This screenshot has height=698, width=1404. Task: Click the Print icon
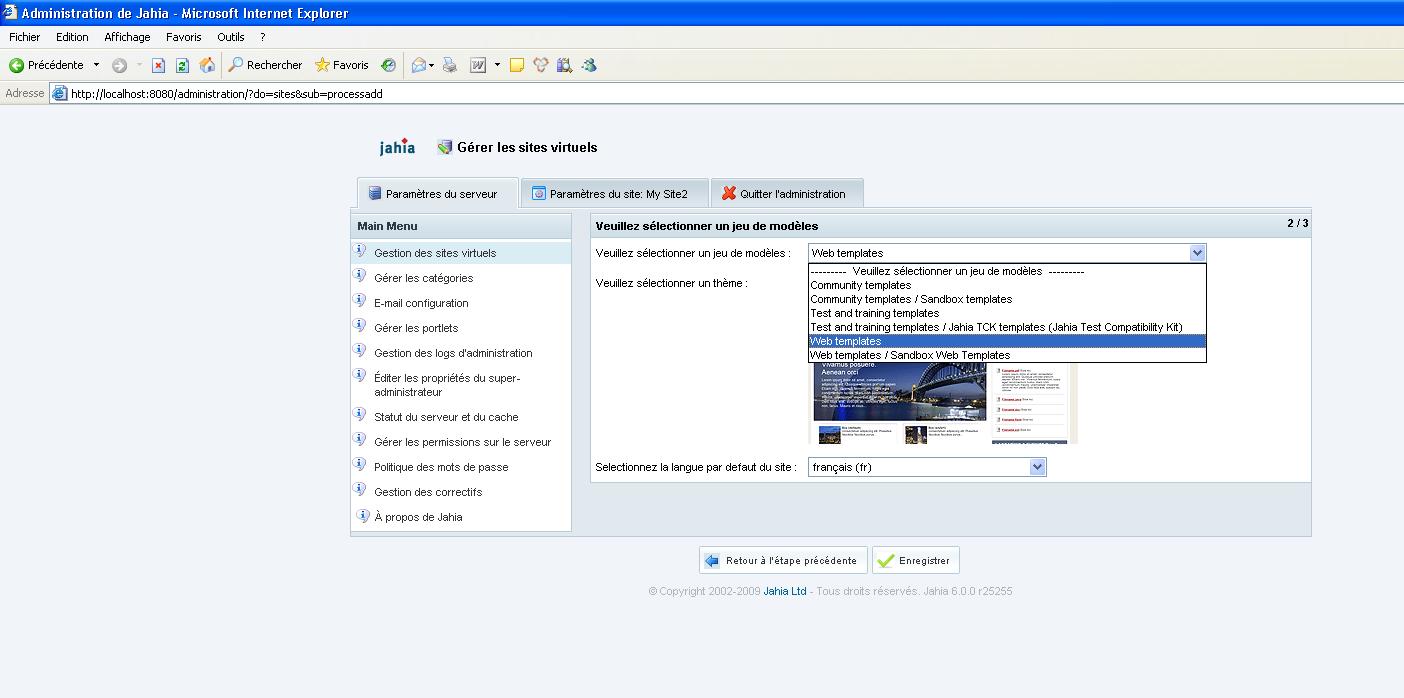tap(450, 65)
